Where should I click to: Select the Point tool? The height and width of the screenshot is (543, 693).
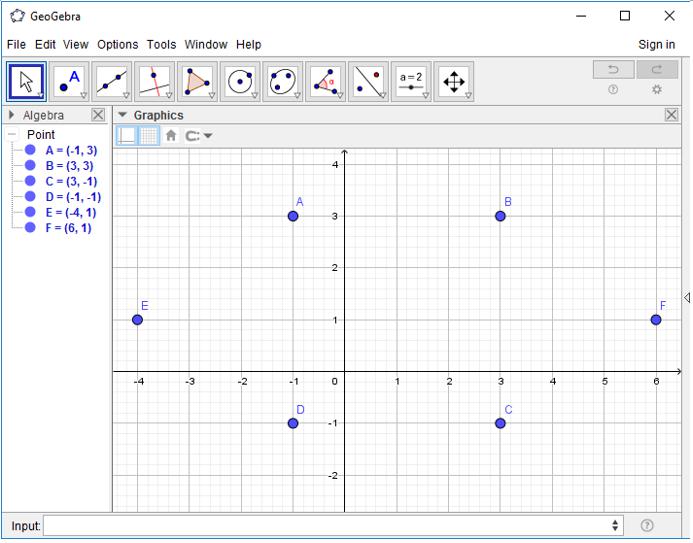click(69, 81)
